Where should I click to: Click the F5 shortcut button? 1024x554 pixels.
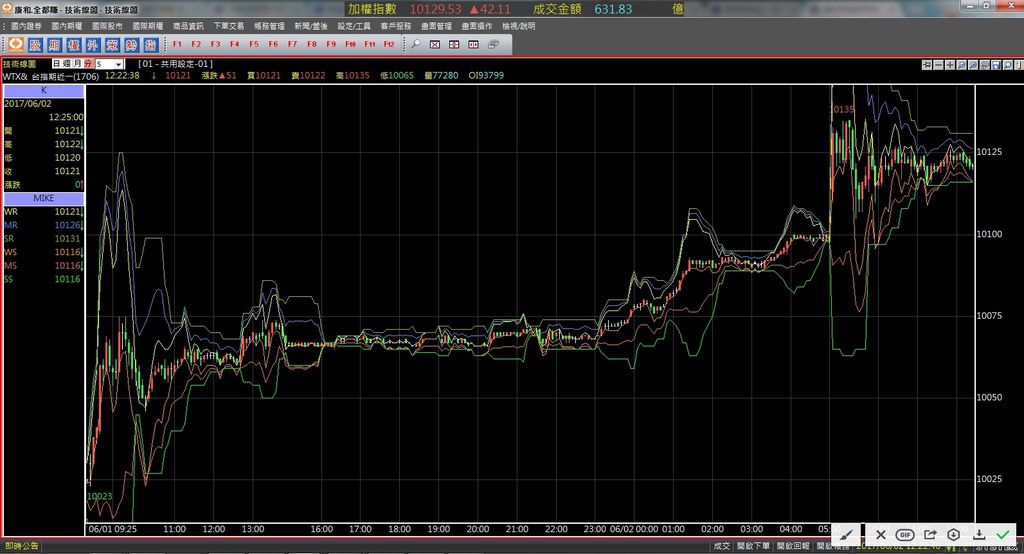254,44
